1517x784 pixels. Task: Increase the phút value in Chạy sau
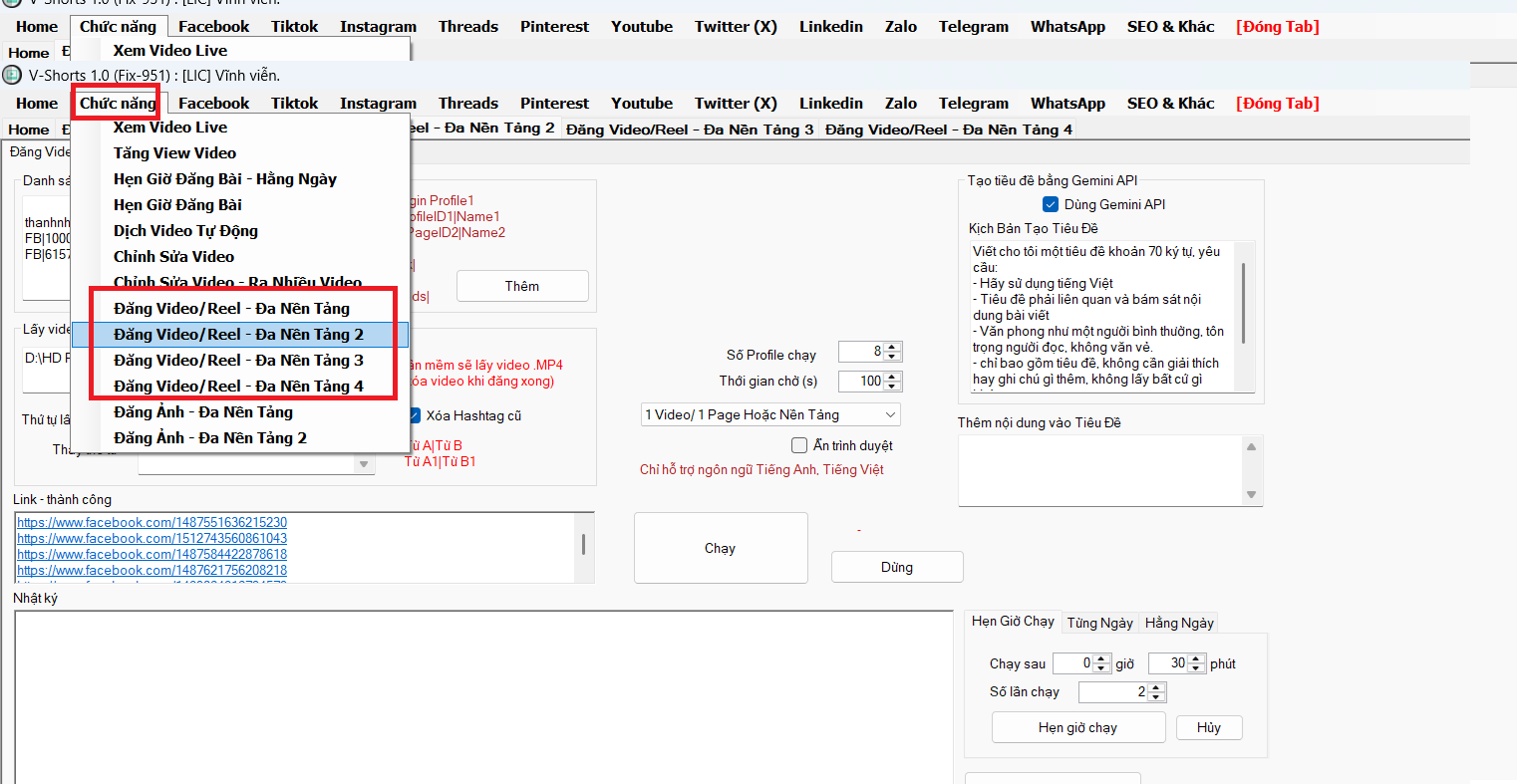pyautogui.click(x=1196, y=658)
